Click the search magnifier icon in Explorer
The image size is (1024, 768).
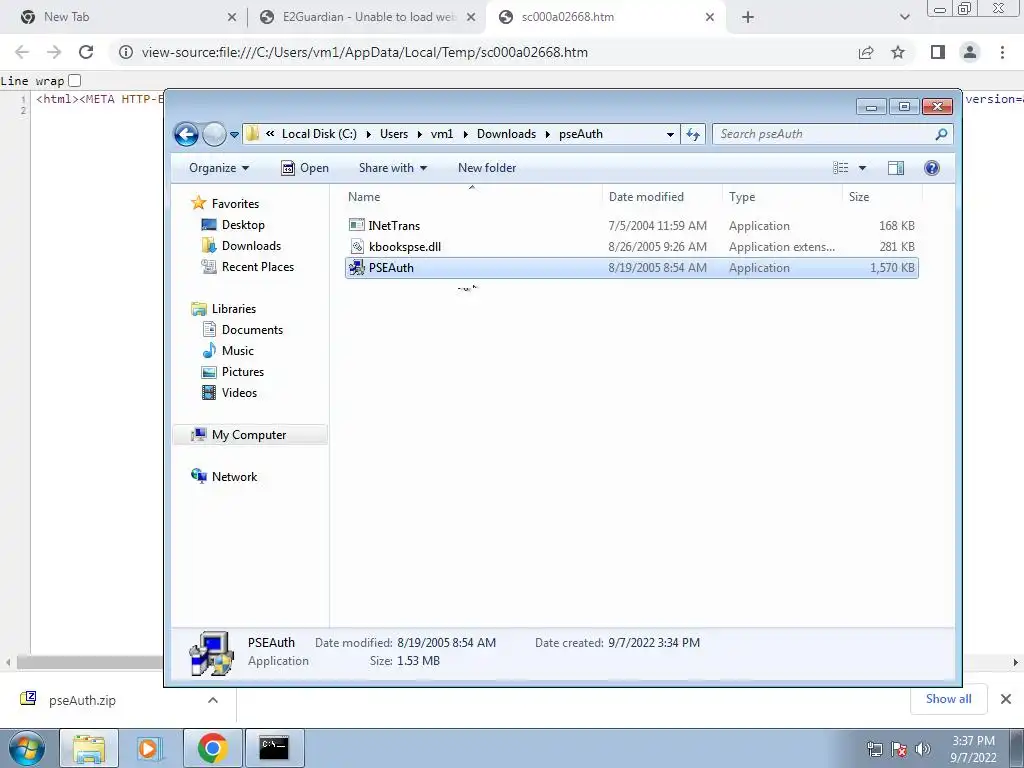tap(941, 135)
